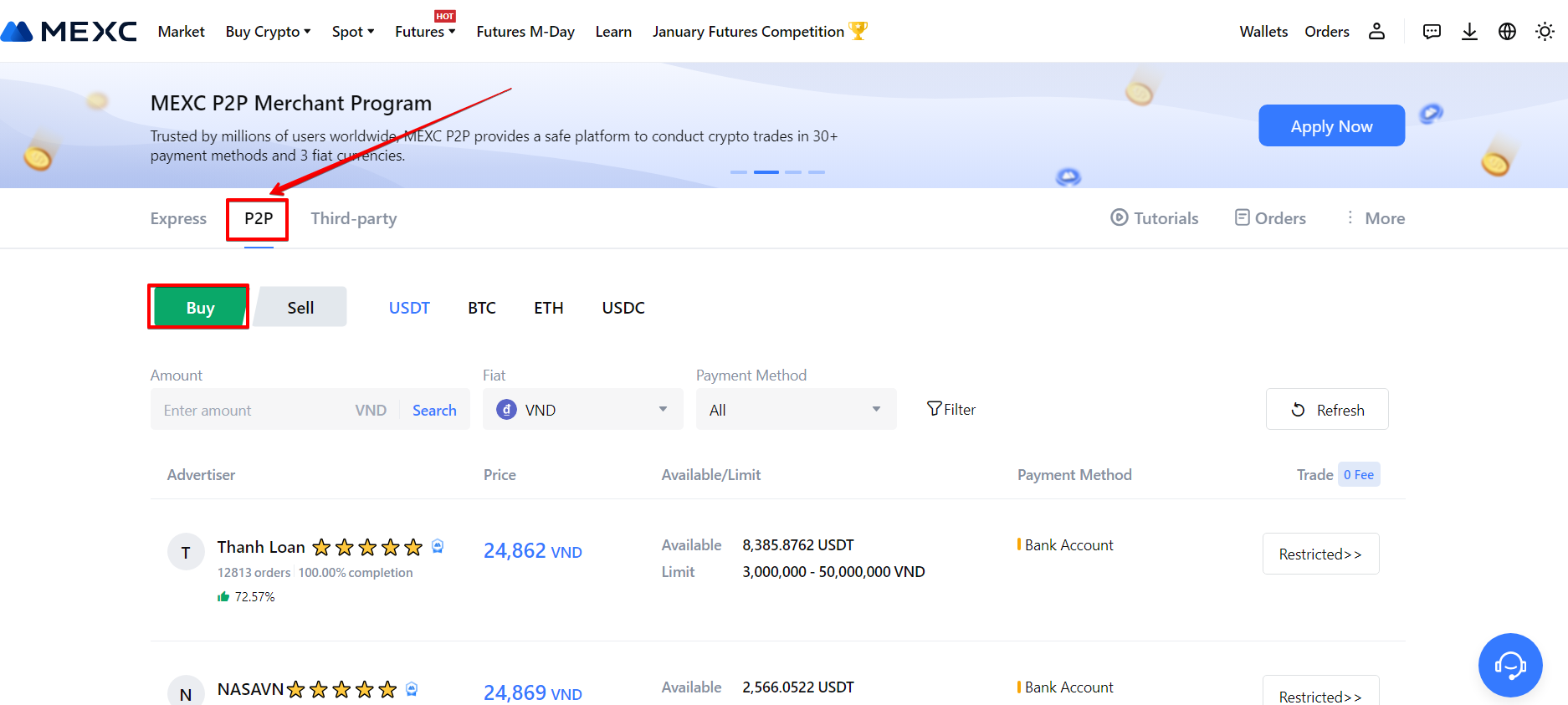Open the Market menu item
This screenshot has width=1568, height=705.
pyautogui.click(x=181, y=32)
